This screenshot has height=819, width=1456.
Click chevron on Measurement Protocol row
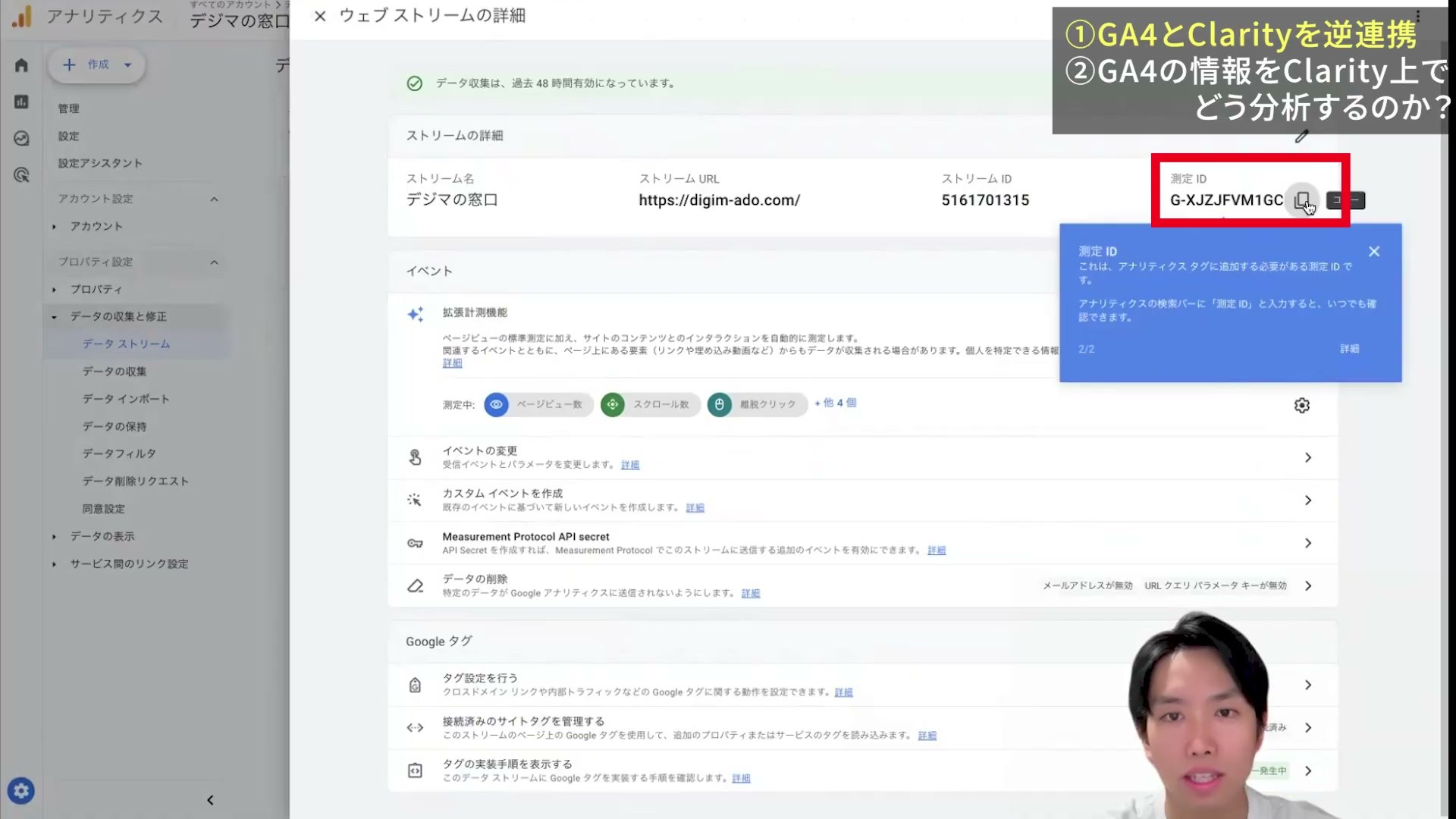[1308, 543]
